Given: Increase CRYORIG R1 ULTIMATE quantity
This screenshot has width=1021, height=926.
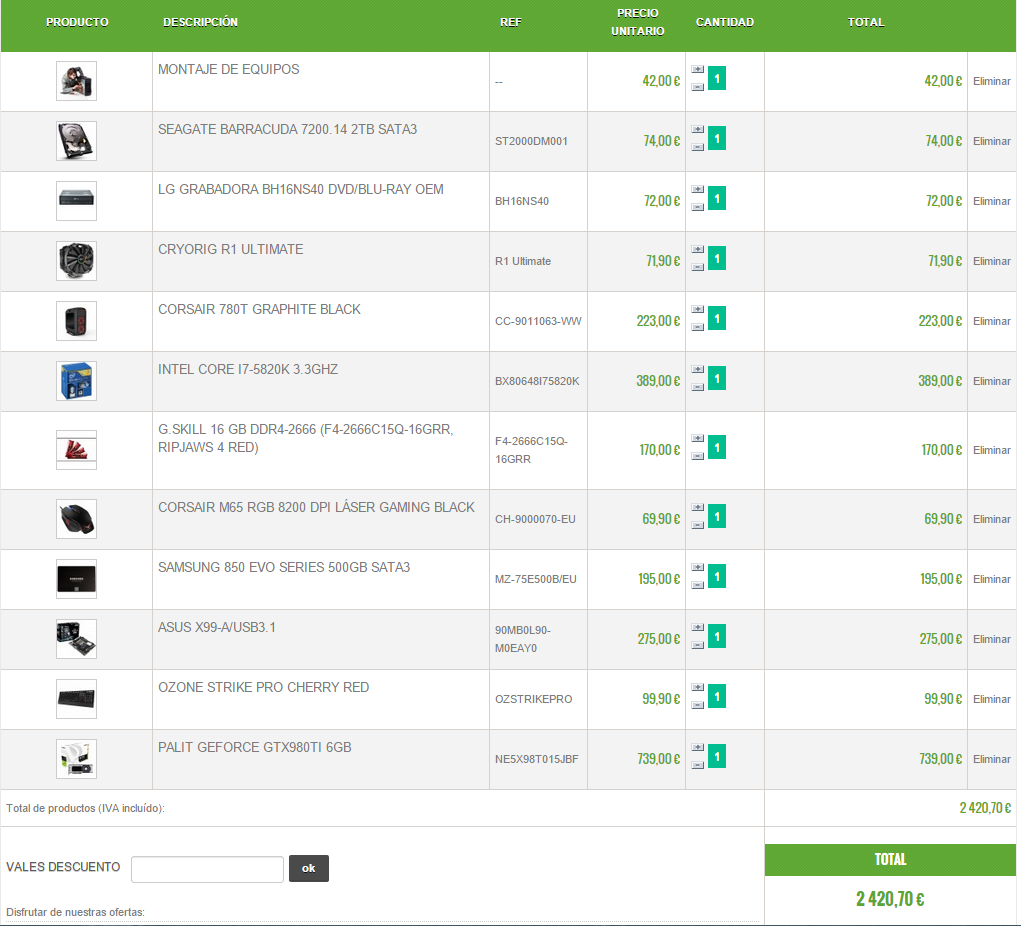Looking at the screenshot, I should [697, 249].
